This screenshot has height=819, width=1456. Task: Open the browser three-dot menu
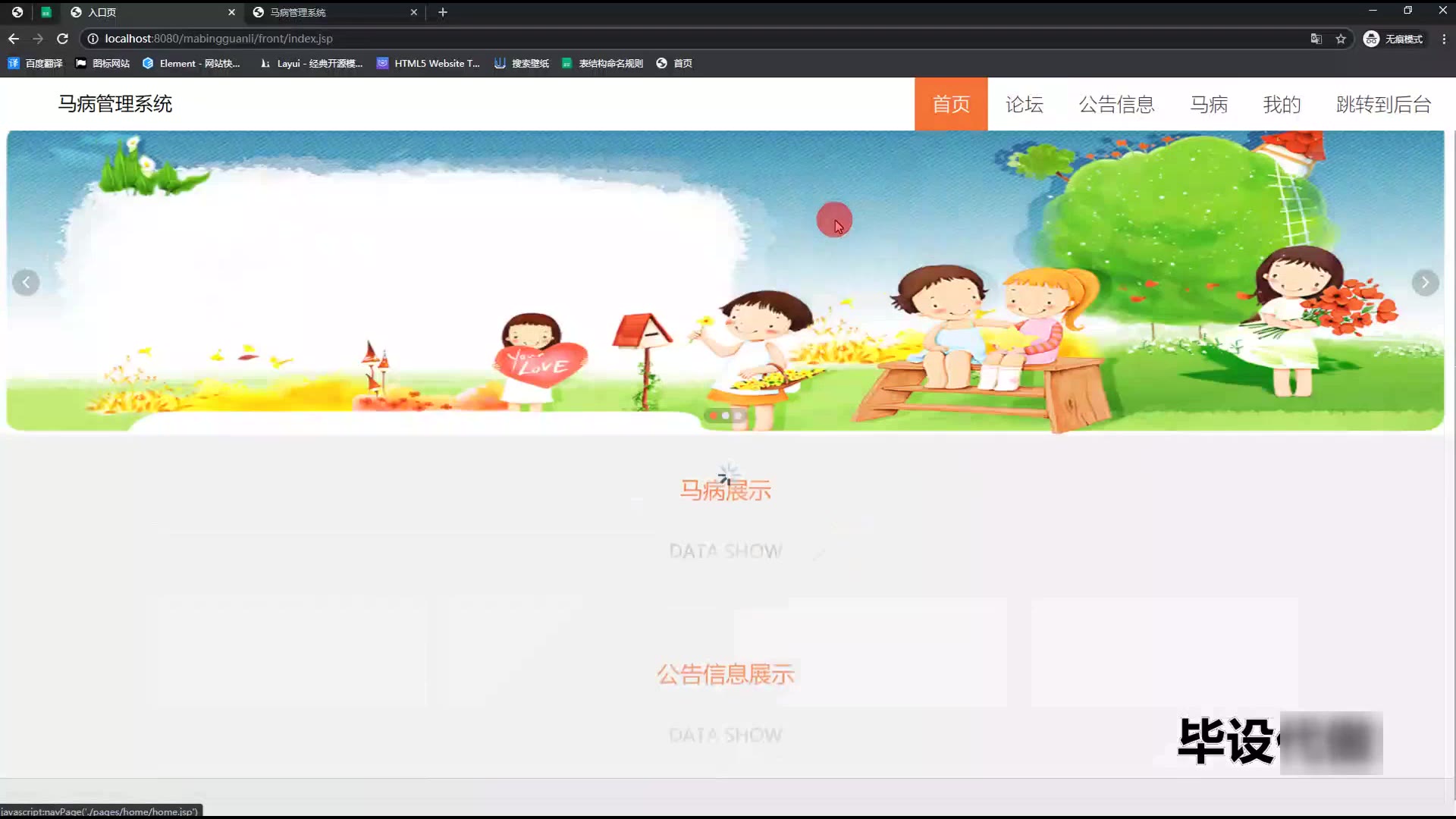(1444, 39)
